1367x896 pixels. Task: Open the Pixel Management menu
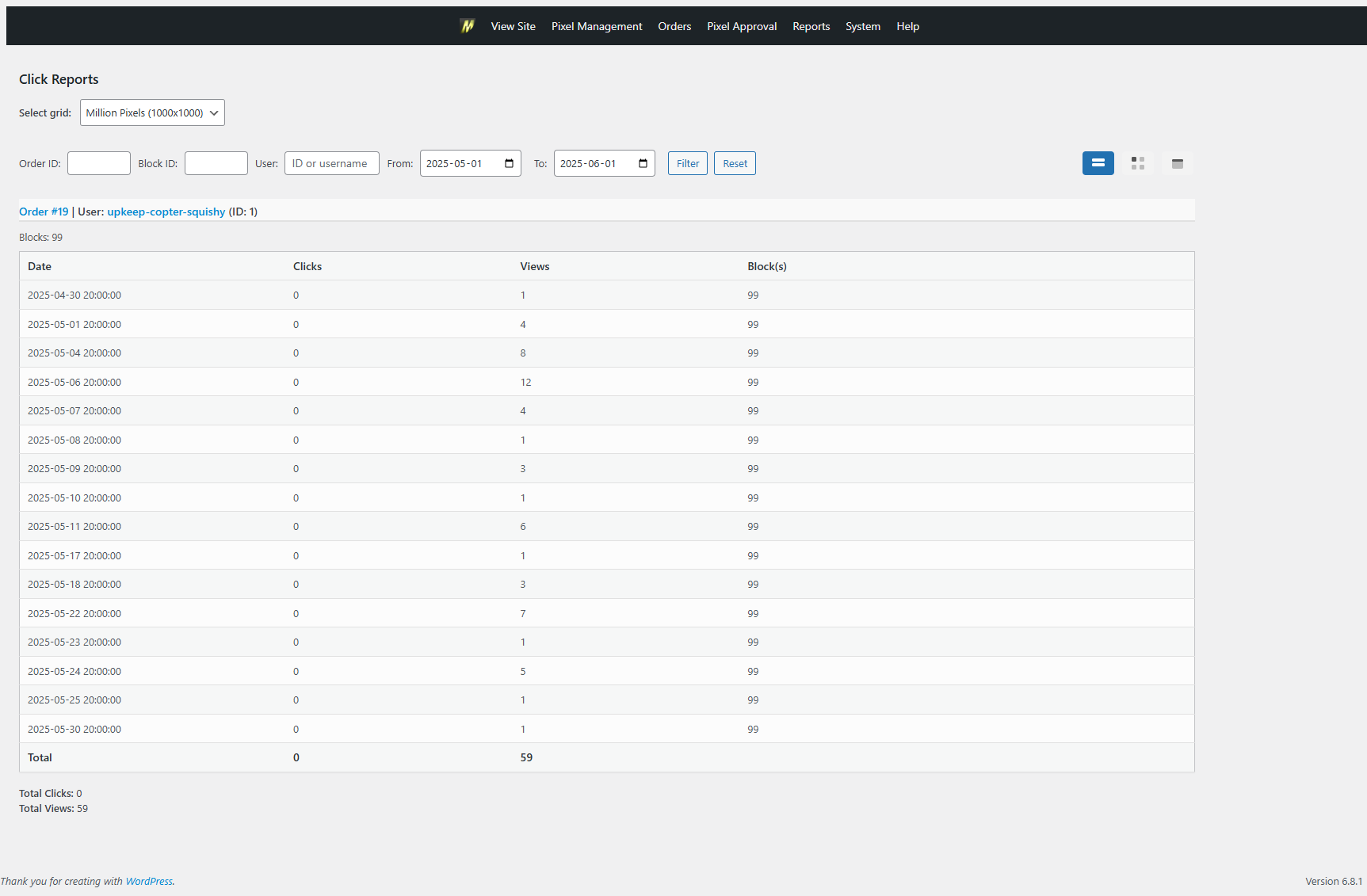click(597, 26)
